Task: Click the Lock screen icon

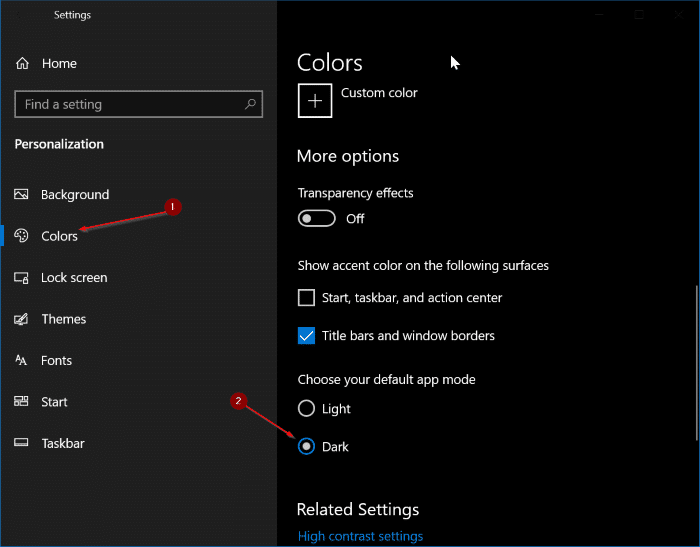Action: (x=22, y=278)
